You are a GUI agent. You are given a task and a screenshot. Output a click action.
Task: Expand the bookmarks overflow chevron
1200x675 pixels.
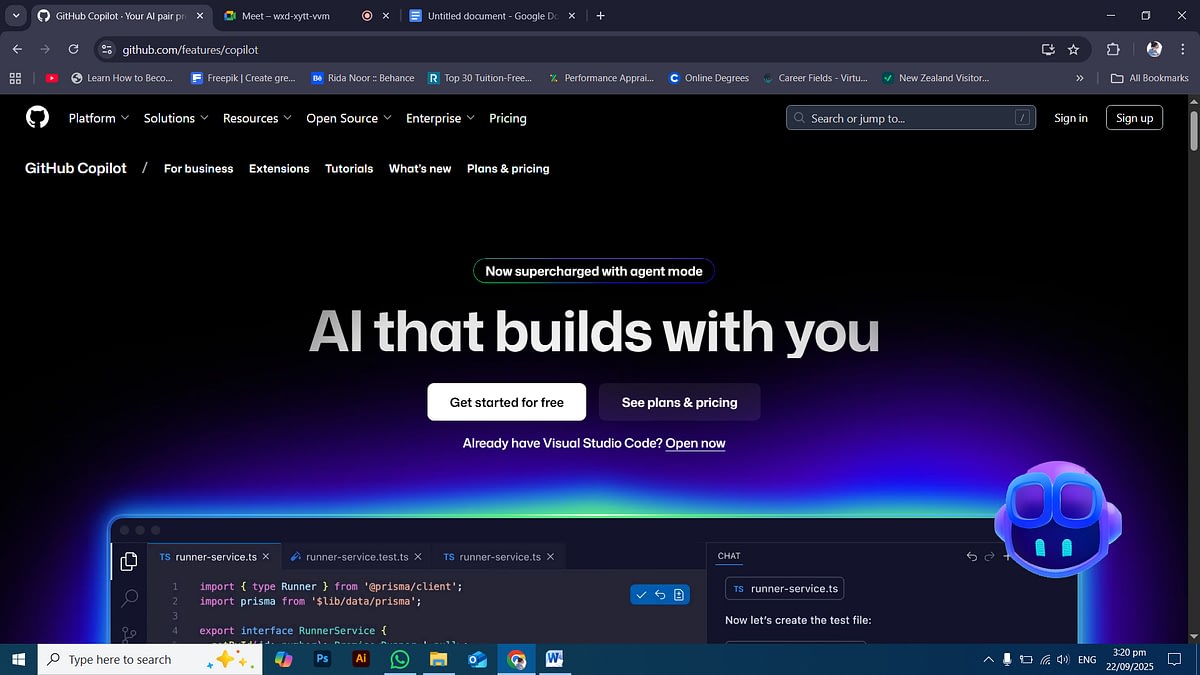1079,77
